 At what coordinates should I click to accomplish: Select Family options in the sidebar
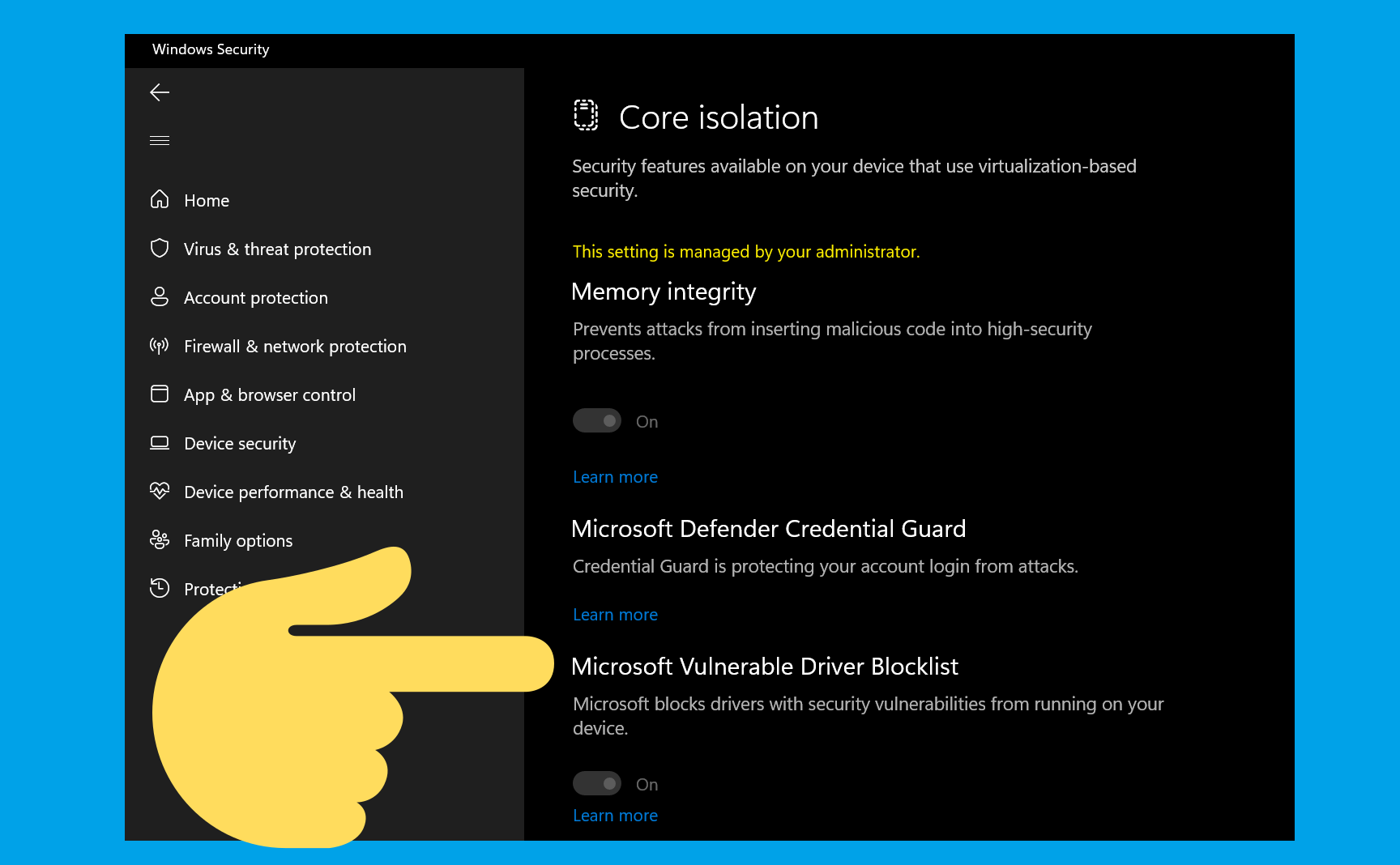[238, 541]
